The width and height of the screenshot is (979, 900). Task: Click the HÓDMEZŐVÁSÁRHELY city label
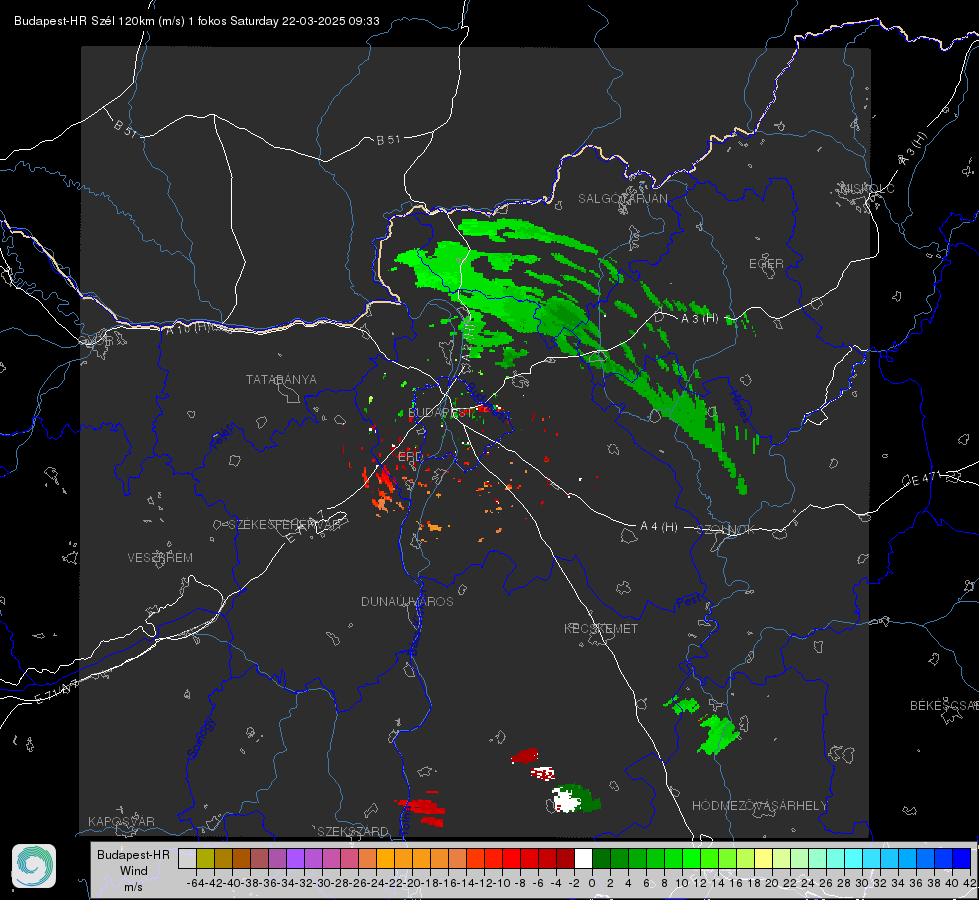click(759, 806)
